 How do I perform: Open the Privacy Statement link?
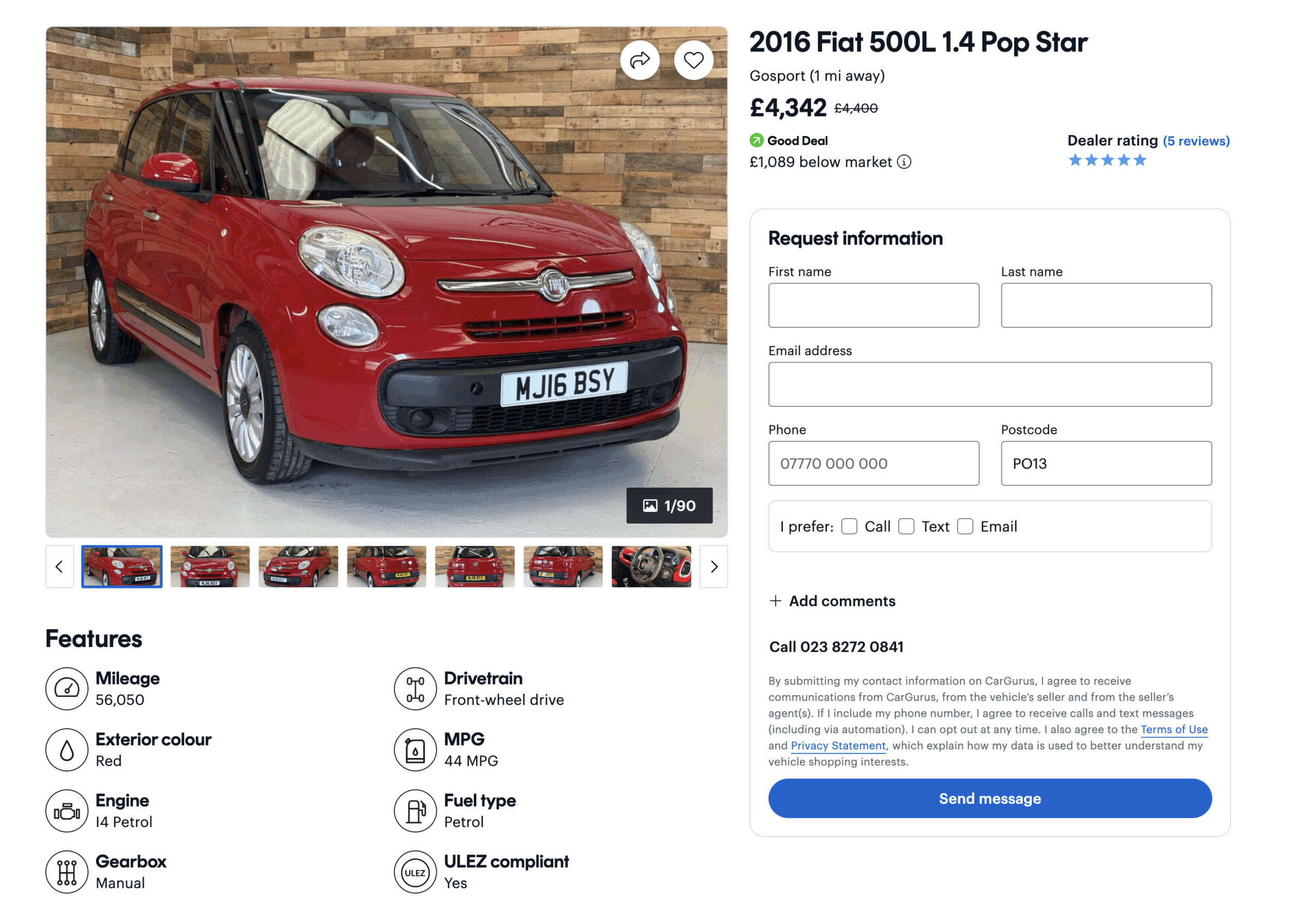point(838,746)
